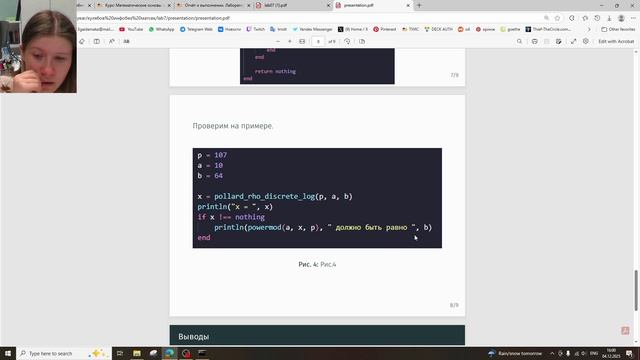Open a new browser tab

tap(419, 5)
